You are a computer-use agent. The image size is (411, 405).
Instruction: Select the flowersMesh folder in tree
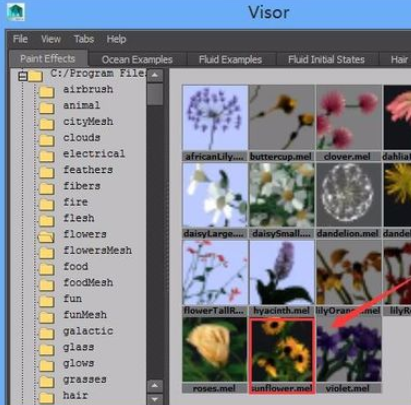[97, 250]
